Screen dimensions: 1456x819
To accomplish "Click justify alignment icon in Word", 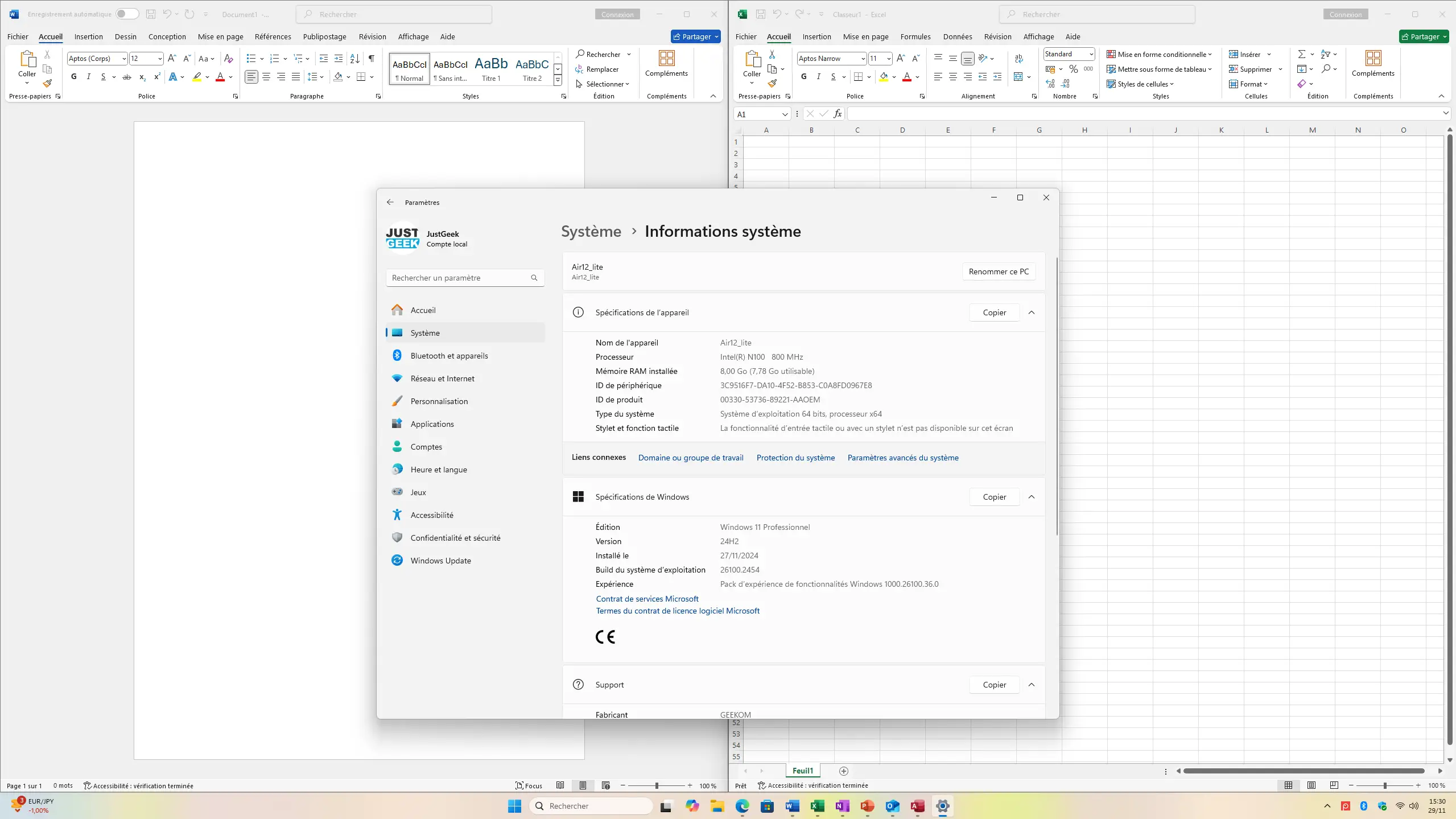I will click(x=296, y=77).
